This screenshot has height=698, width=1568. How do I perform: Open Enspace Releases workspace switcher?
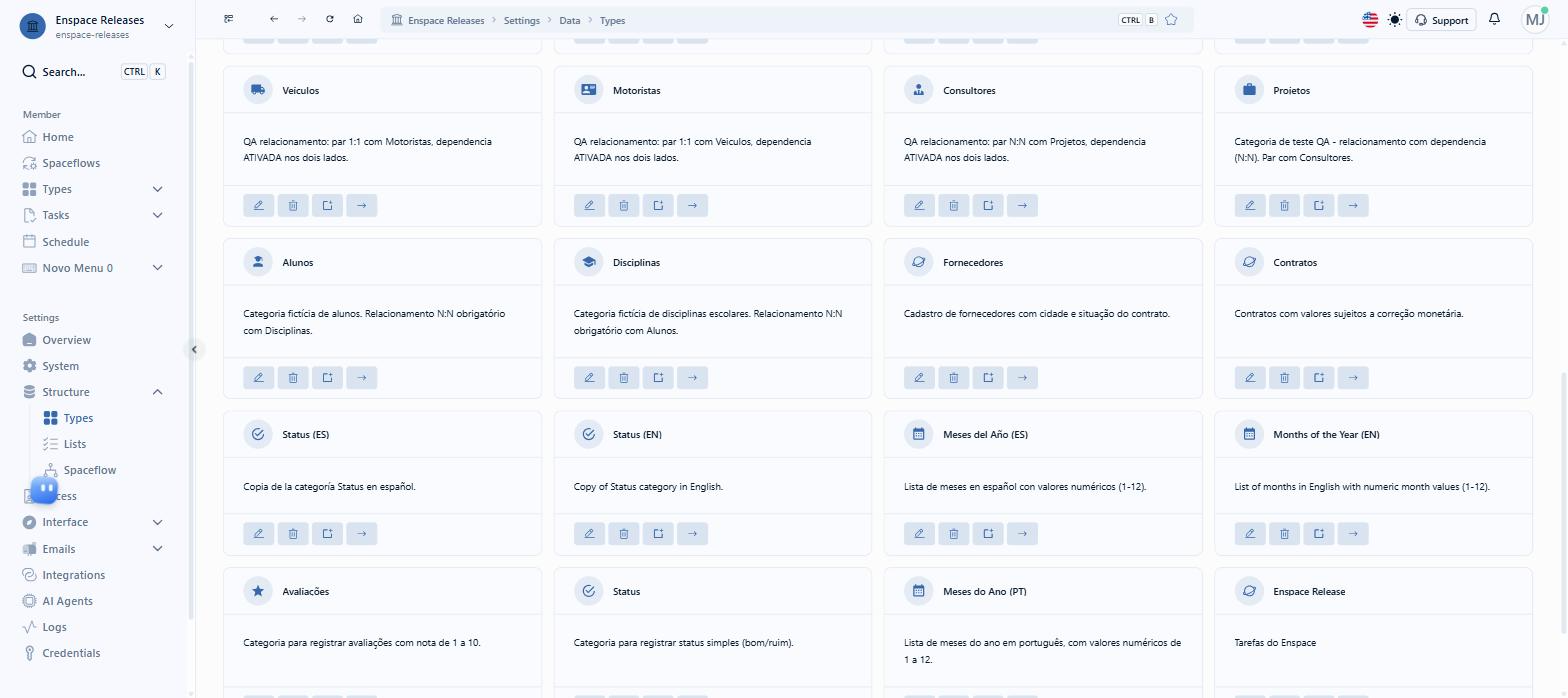pos(96,26)
